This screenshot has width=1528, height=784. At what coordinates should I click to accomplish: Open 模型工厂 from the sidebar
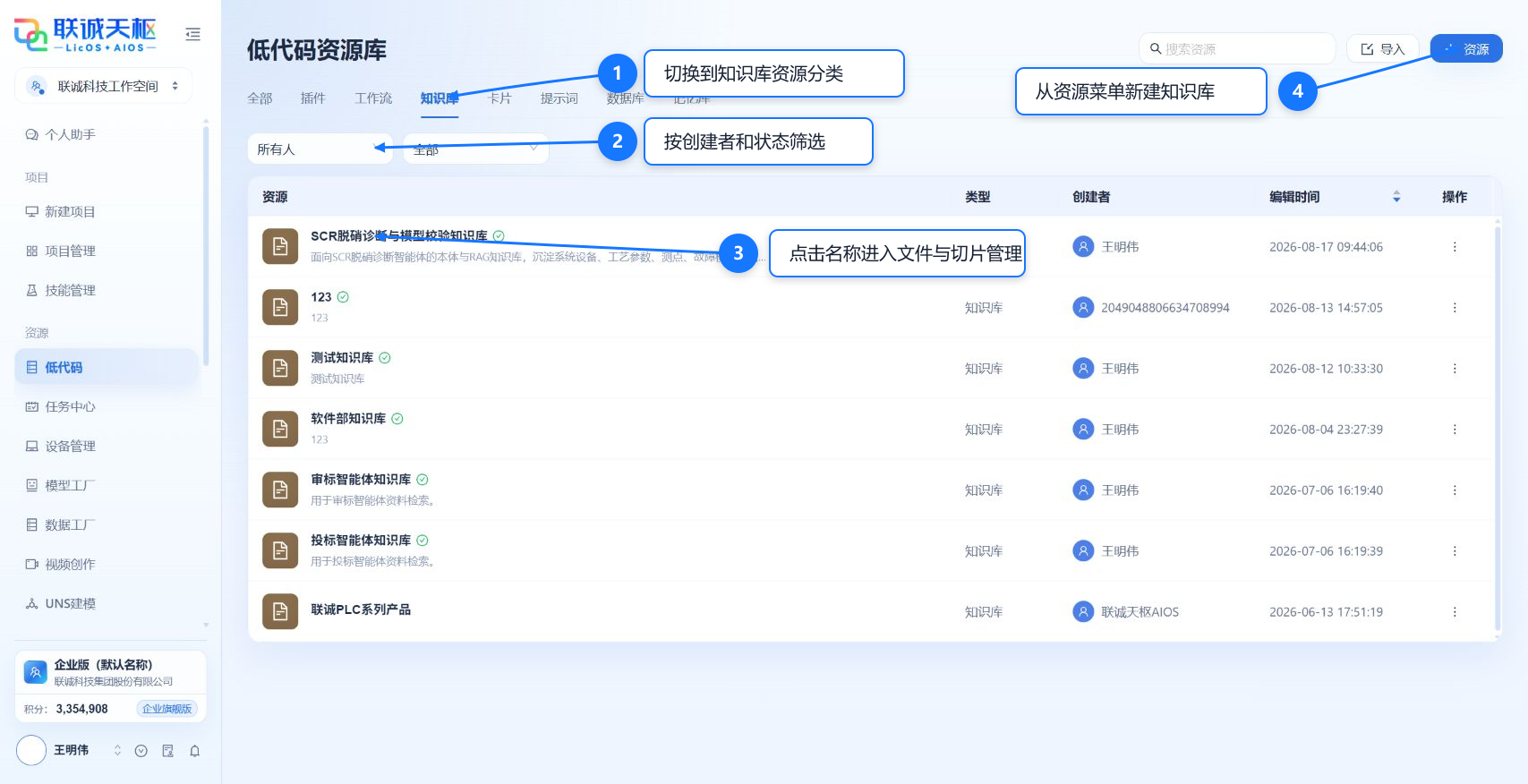107,486
